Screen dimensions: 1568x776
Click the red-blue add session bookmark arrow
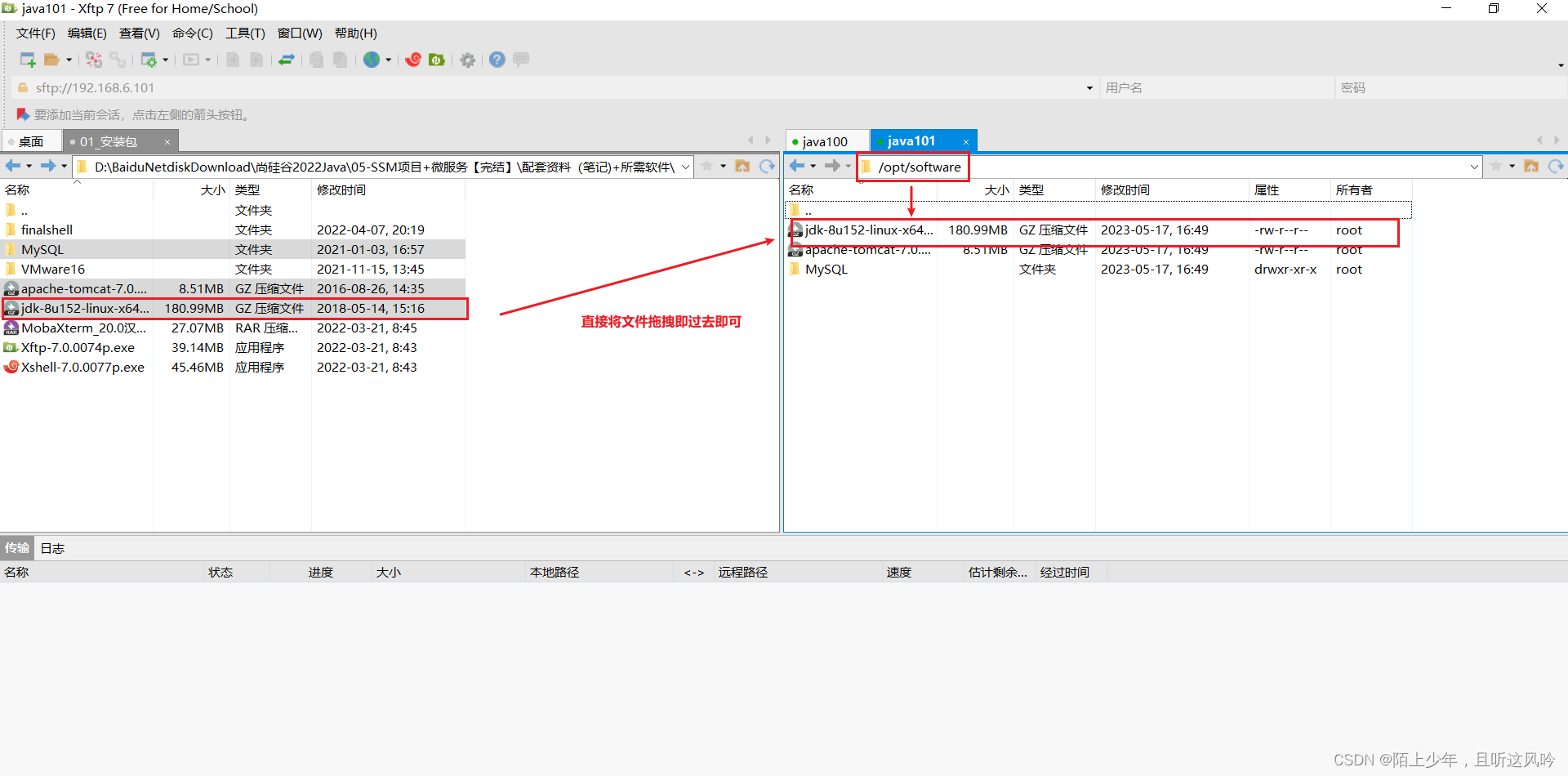[x=23, y=114]
